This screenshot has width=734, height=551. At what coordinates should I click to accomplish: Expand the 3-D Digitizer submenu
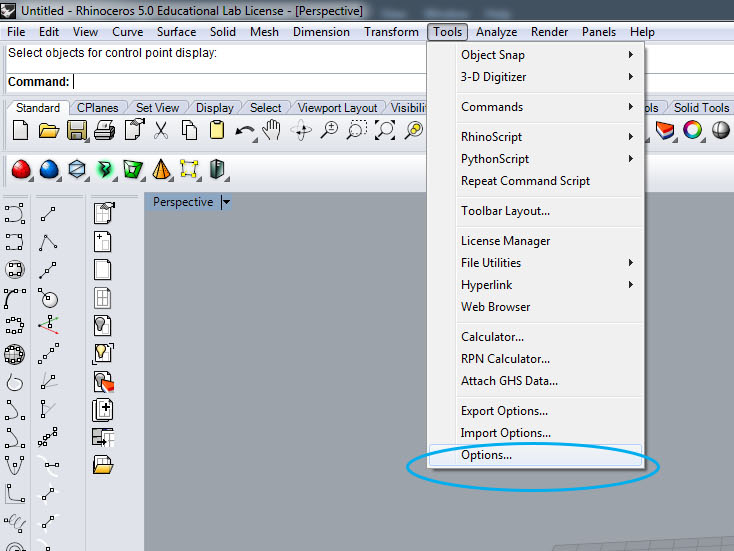pos(631,76)
